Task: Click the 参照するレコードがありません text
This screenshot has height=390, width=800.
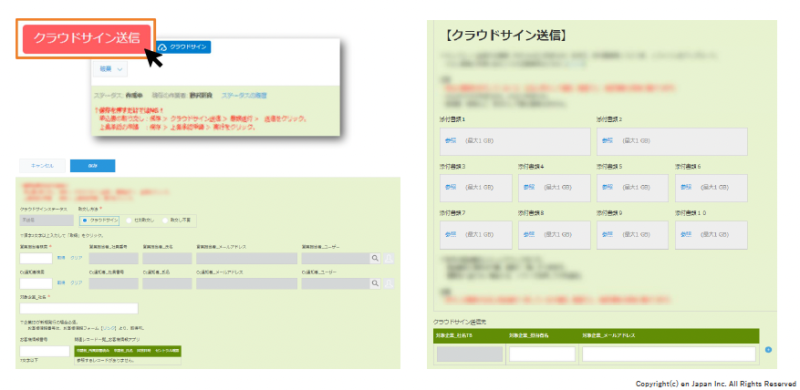Action: 106,360
